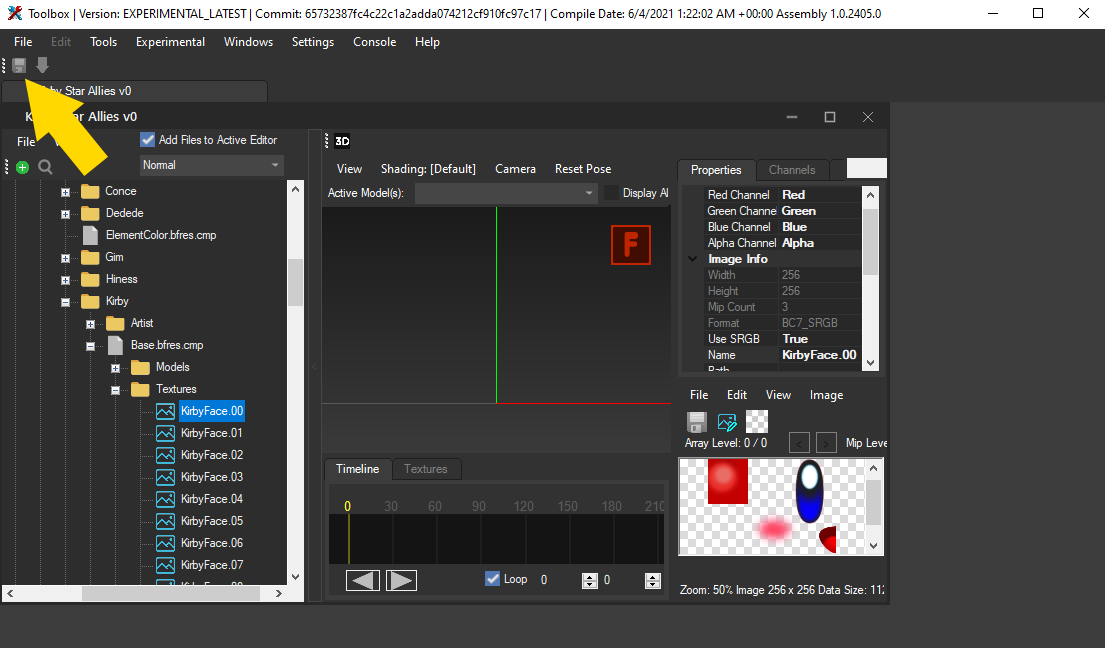Click the Save toolbar icon

pyautogui.click(x=18, y=65)
